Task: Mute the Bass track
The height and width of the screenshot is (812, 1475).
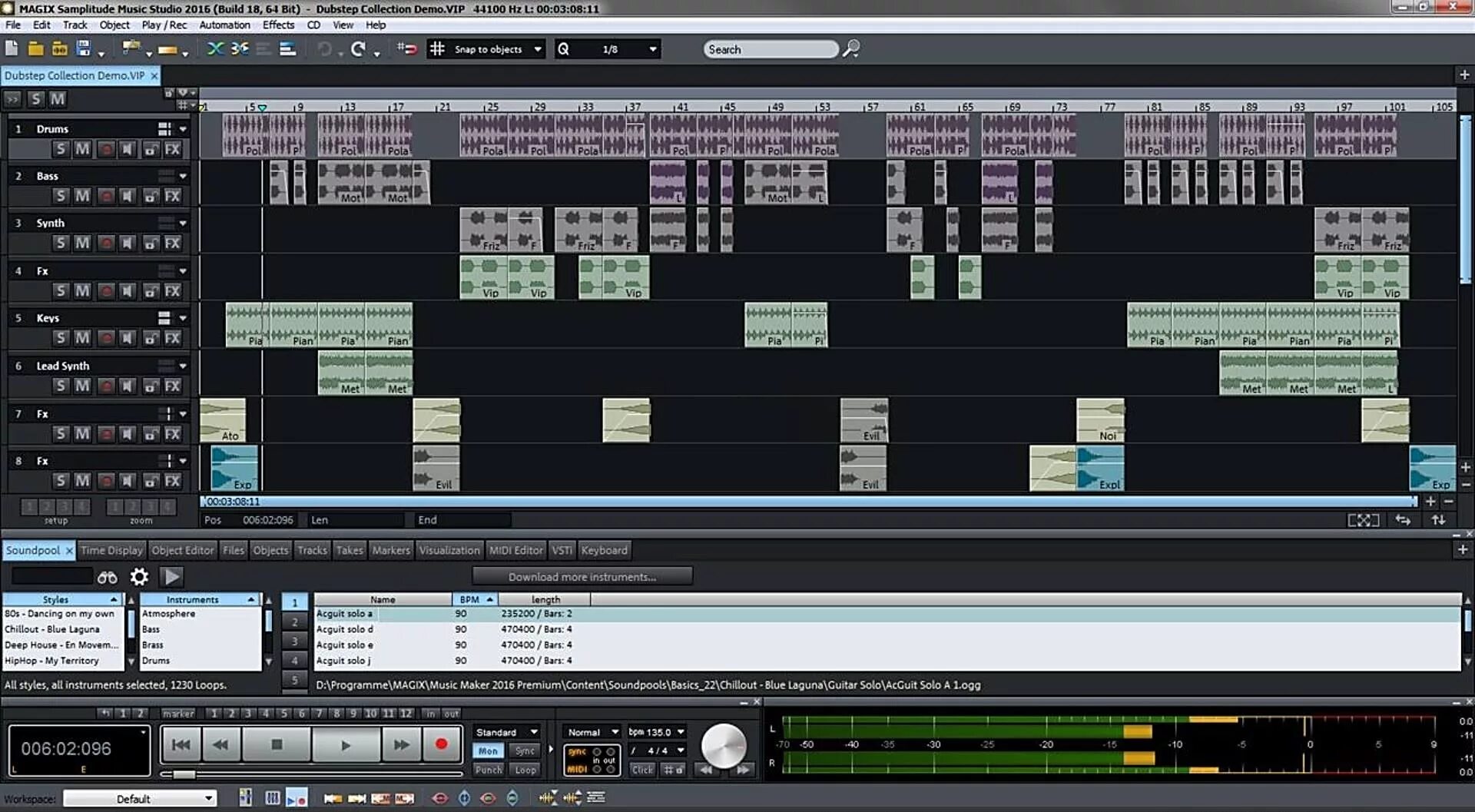Action: pyautogui.click(x=82, y=197)
